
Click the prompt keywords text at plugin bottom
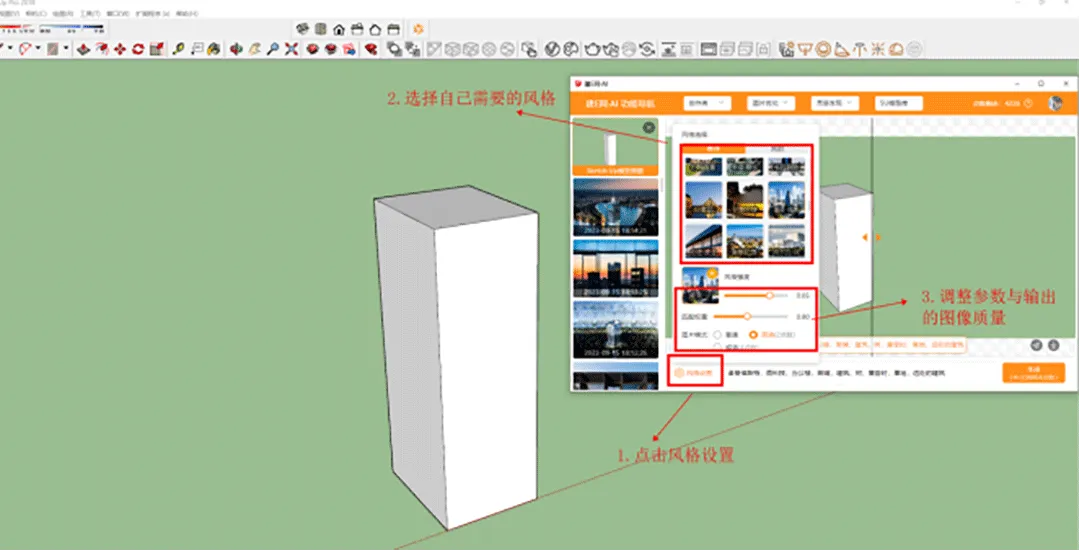pyautogui.click(x=835, y=373)
